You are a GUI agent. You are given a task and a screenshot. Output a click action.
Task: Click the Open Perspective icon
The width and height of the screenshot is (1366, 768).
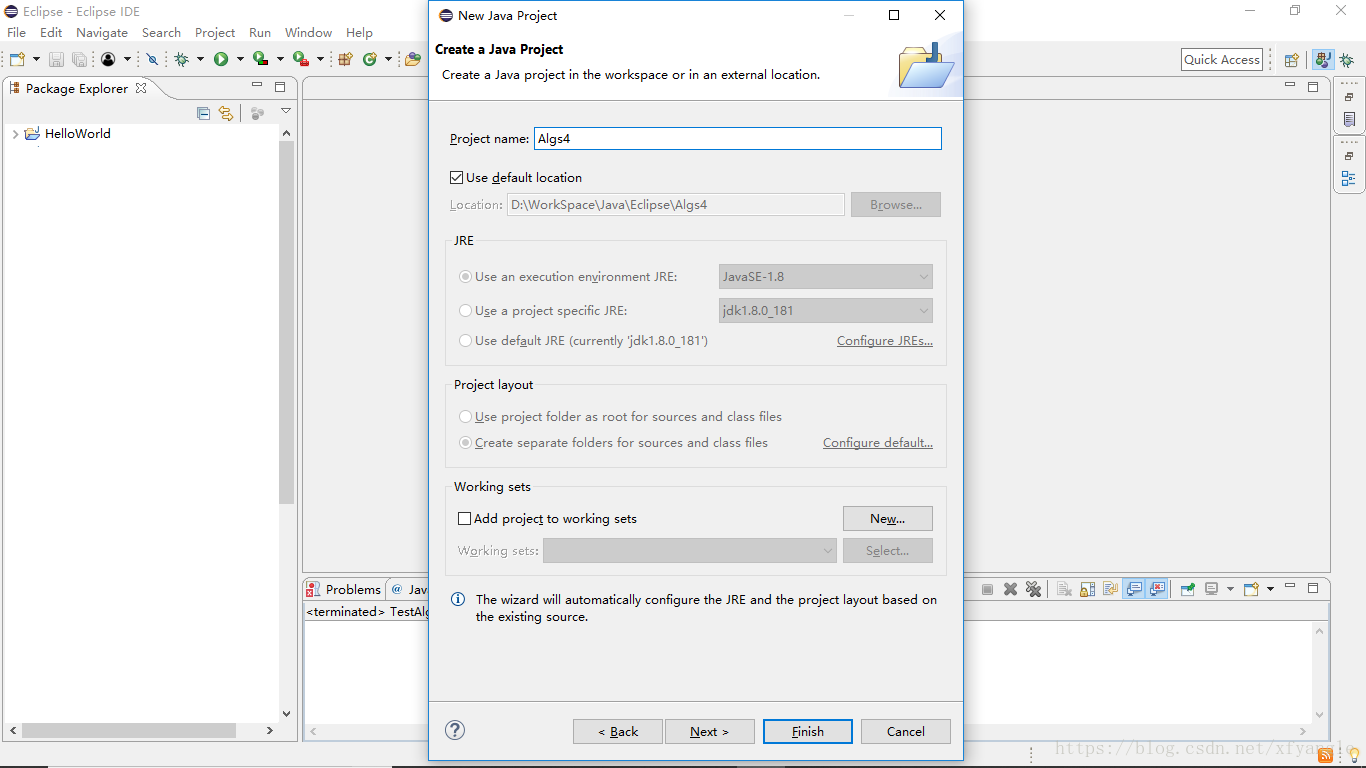click(x=1292, y=60)
